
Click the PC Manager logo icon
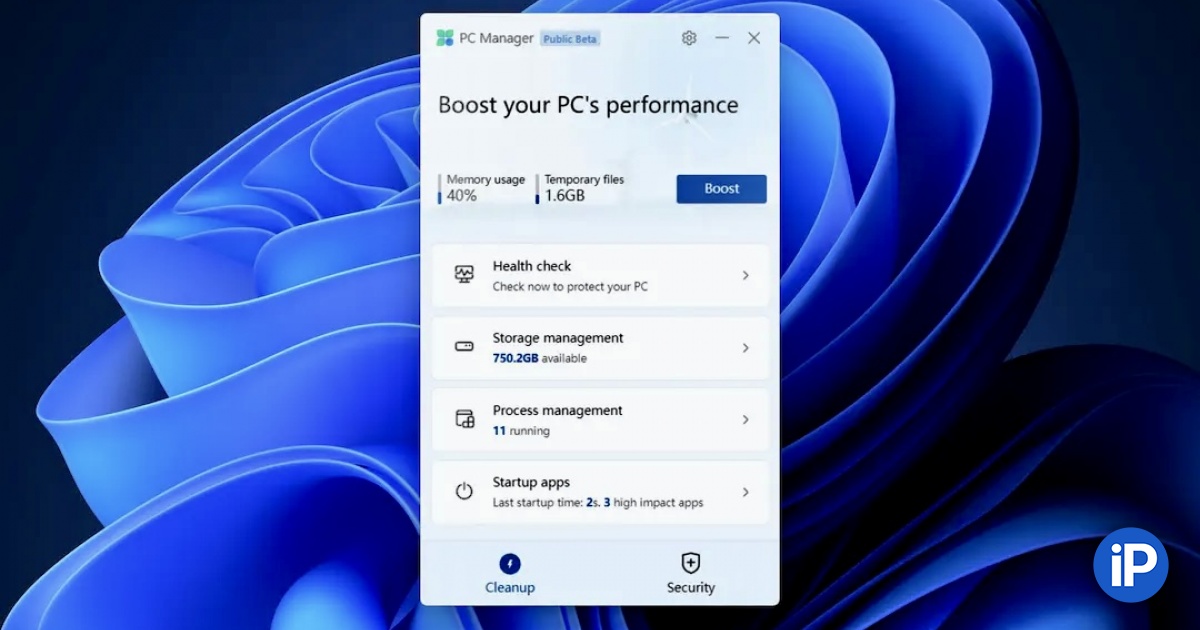[x=445, y=38]
